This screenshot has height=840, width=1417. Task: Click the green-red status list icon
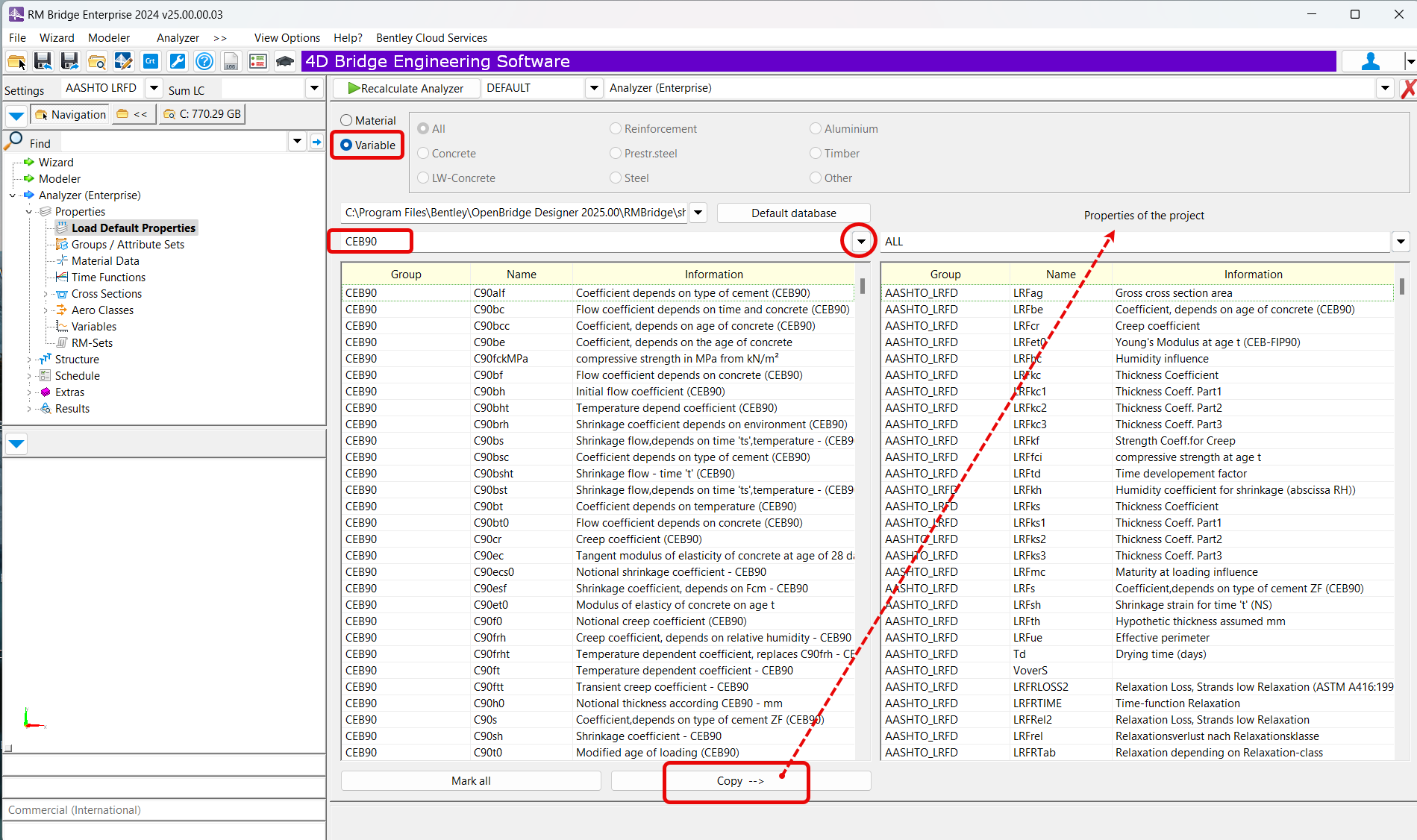[257, 62]
